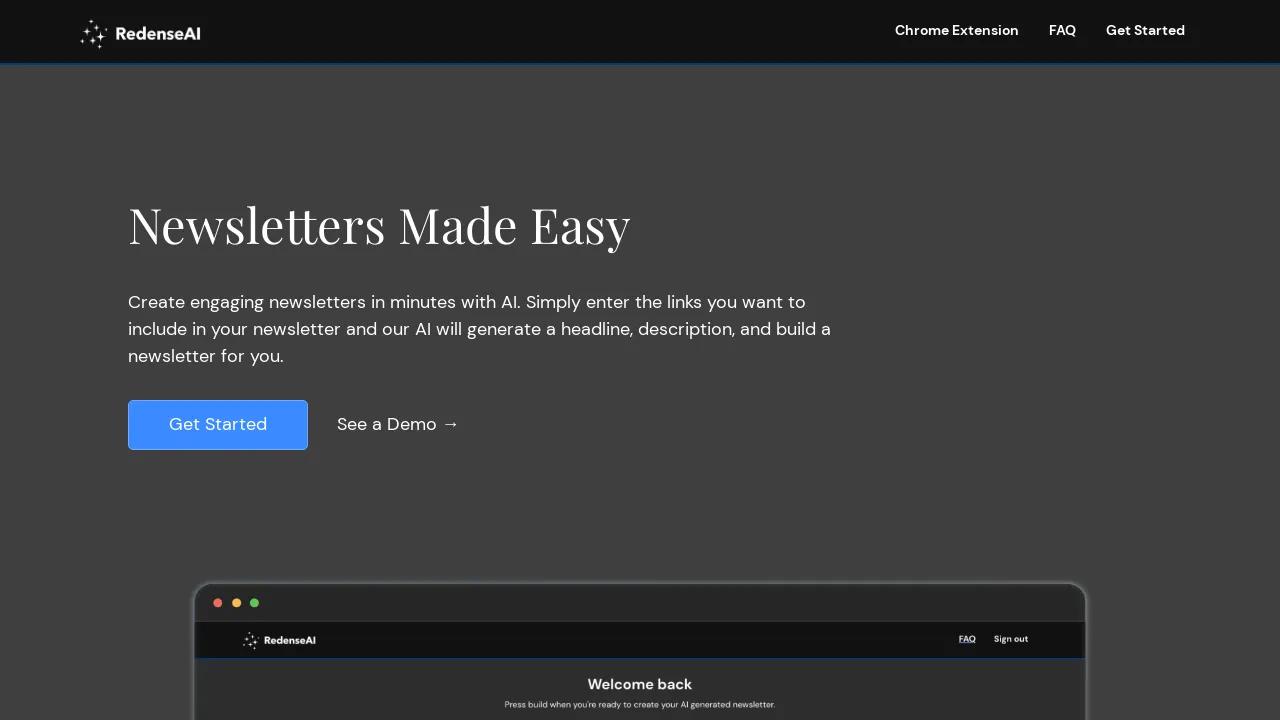Click the green dot in demo window
The height and width of the screenshot is (720, 1280).
coord(254,603)
